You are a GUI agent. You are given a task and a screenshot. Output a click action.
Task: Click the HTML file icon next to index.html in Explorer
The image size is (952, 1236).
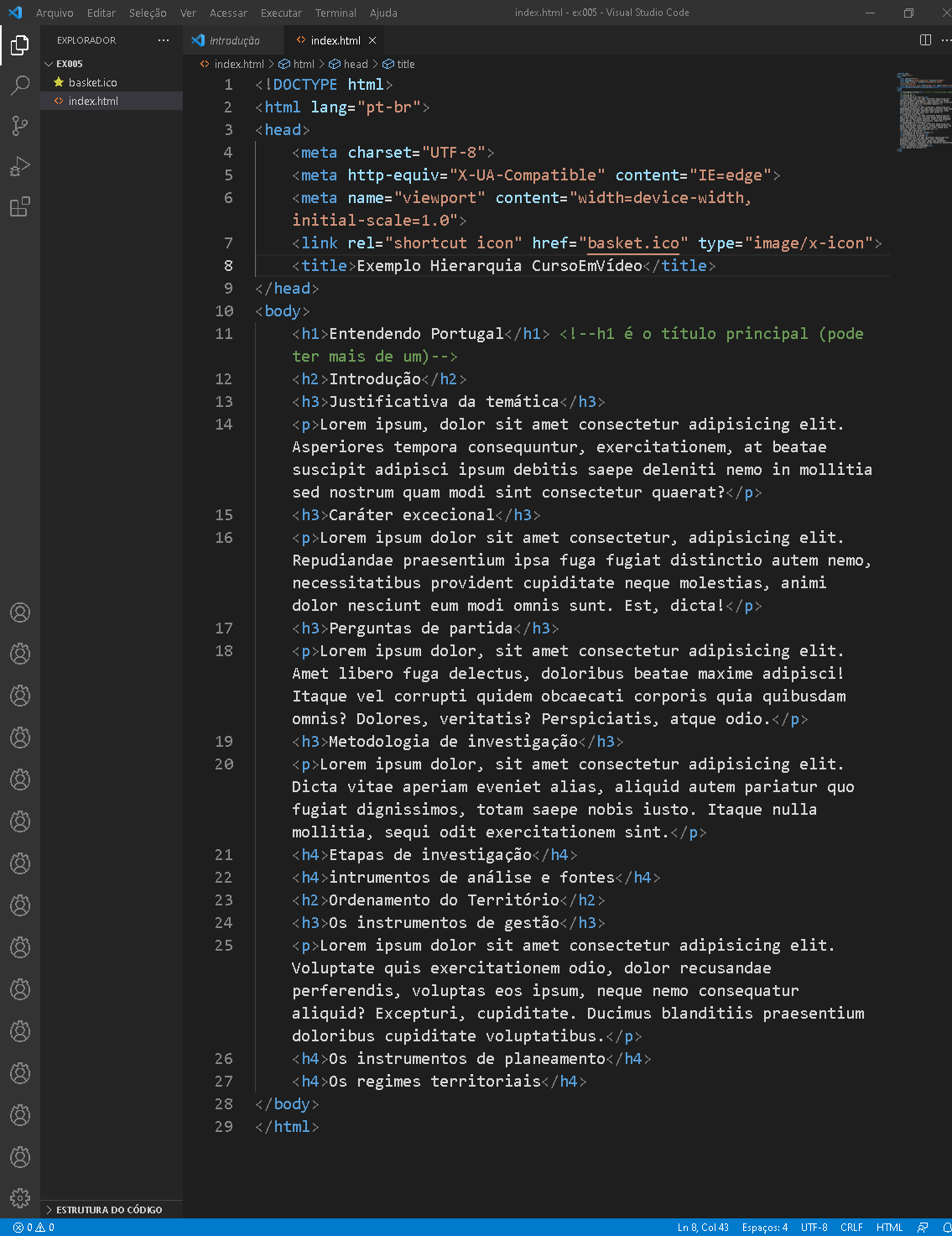pos(59,101)
